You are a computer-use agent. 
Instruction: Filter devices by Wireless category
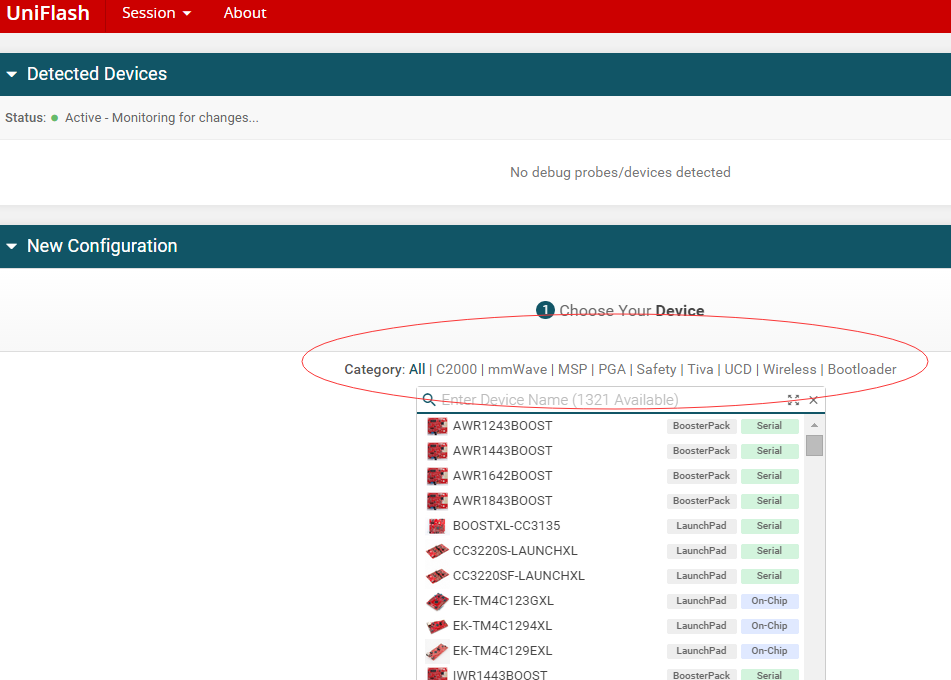(x=790, y=369)
